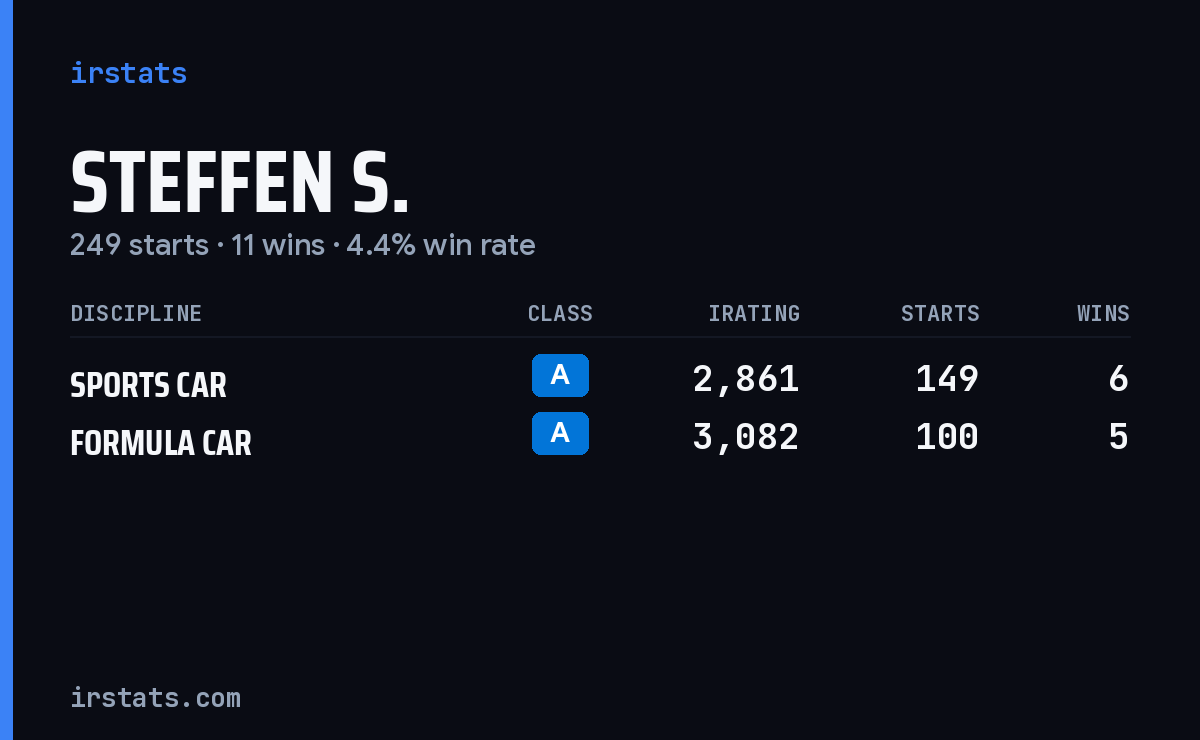Click the 2,861 iRating value
The image size is (1200, 740).
(x=746, y=379)
